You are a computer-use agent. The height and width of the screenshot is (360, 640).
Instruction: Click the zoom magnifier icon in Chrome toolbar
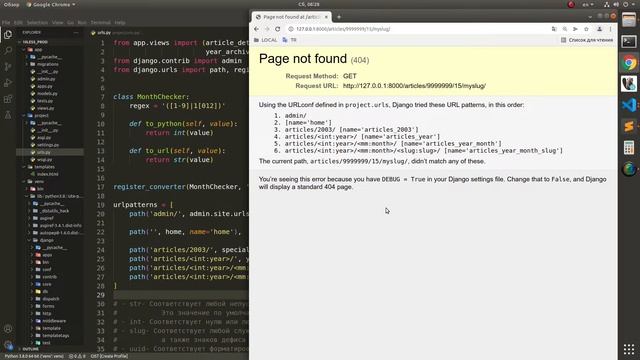(564, 29)
